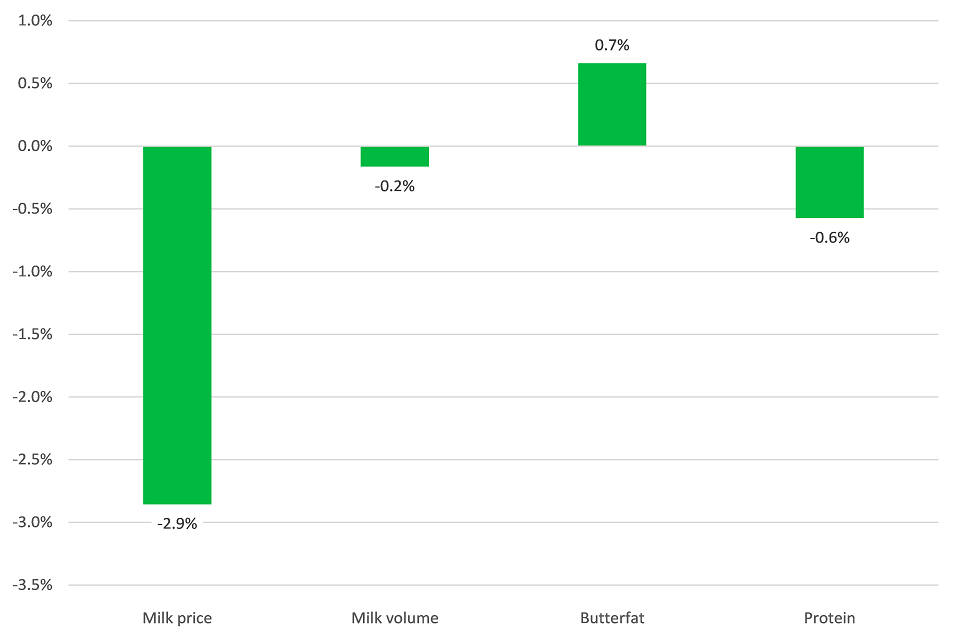This screenshot has width=960, height=640.
Task: Select the Protein category label
Action: coord(829,618)
